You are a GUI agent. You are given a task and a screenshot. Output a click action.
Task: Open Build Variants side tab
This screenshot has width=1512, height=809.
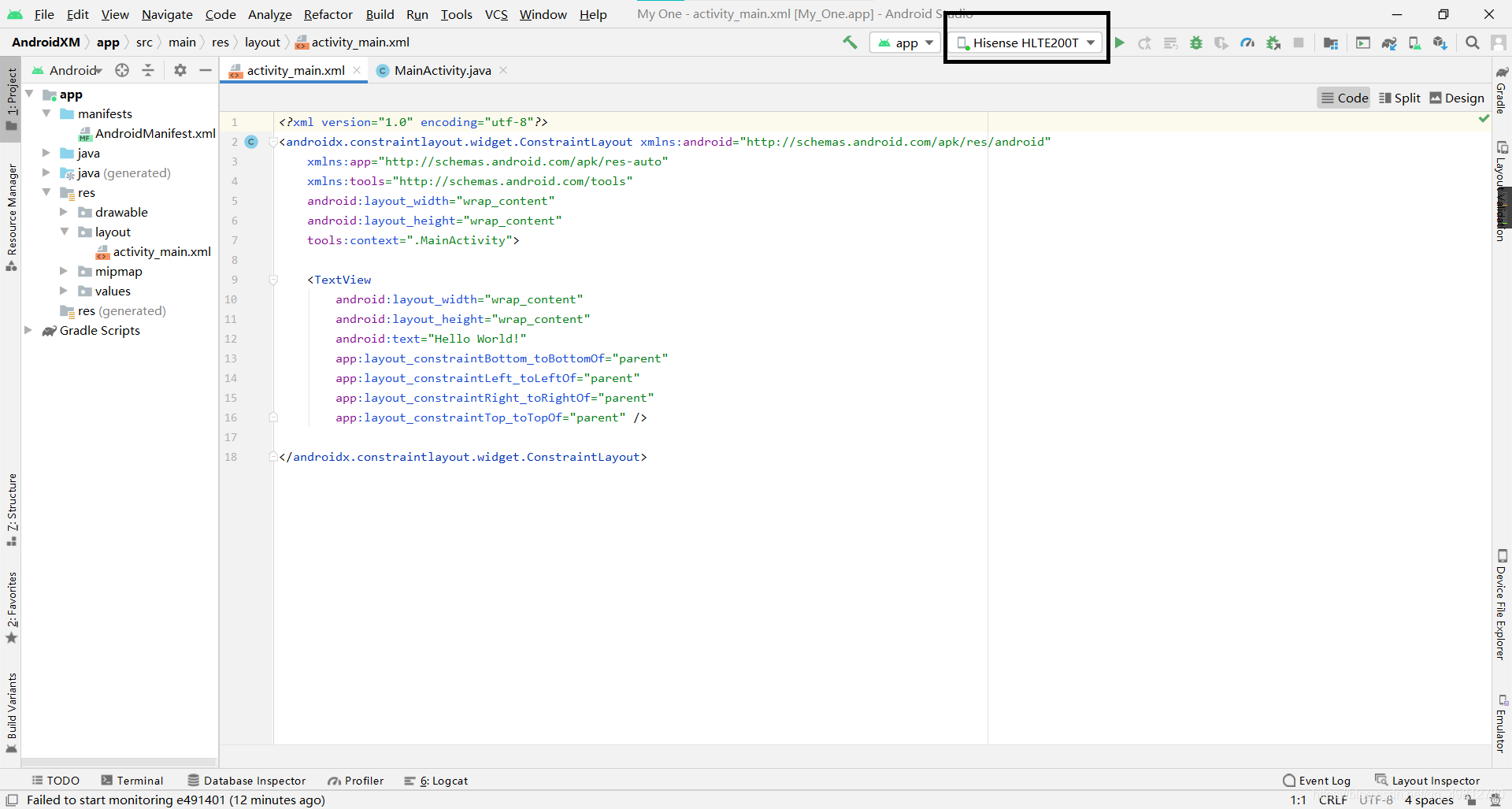(x=11, y=713)
